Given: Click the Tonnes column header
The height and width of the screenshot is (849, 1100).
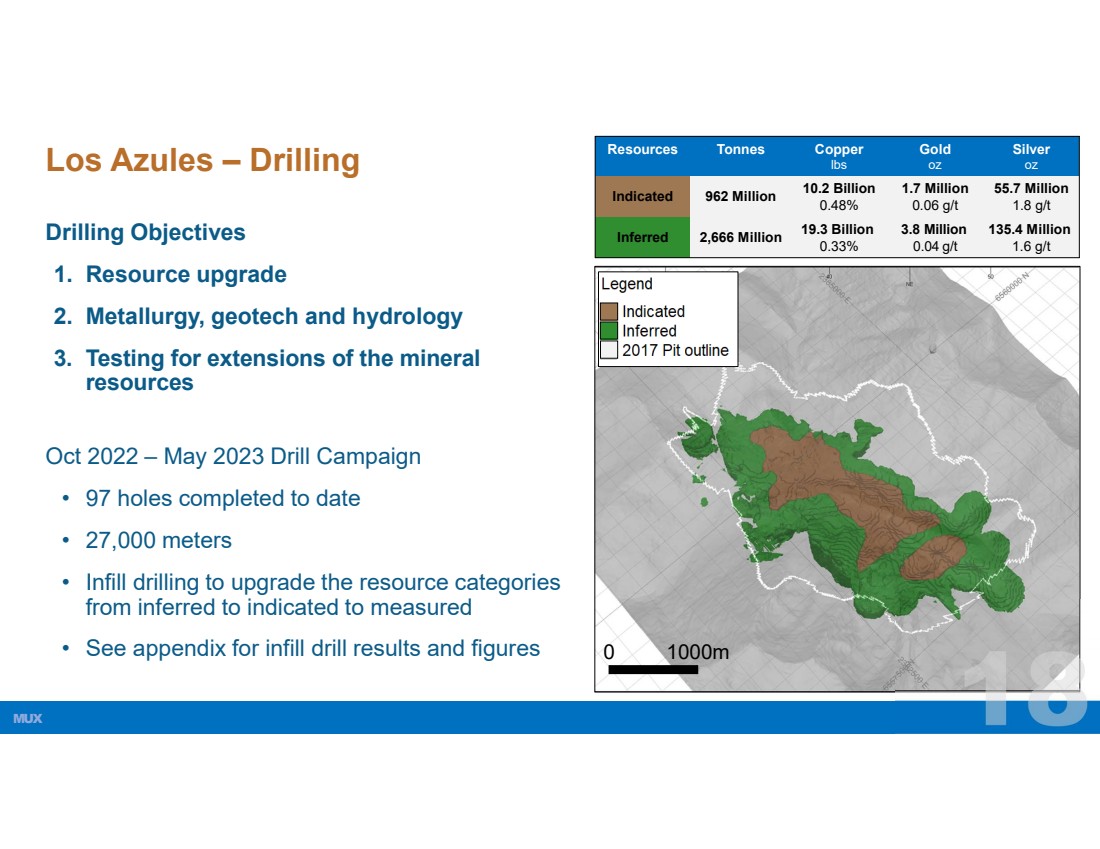Looking at the screenshot, I should (x=740, y=149).
